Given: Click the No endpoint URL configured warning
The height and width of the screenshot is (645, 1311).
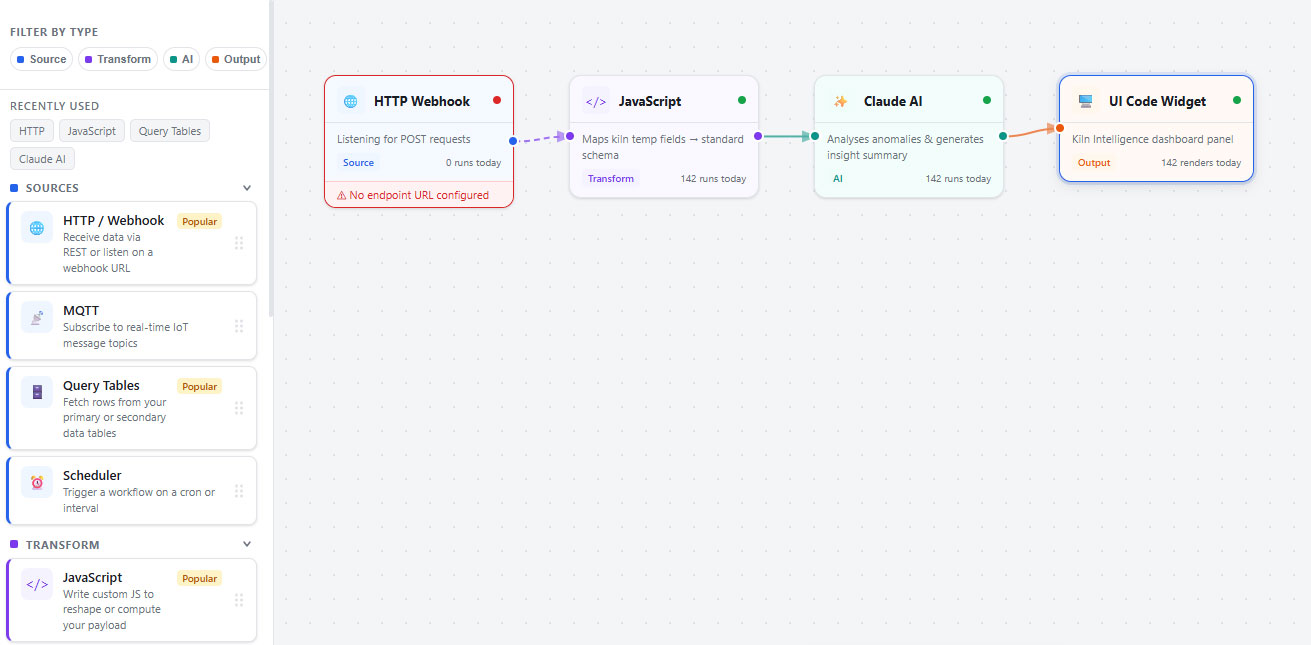Looking at the screenshot, I should (x=419, y=195).
